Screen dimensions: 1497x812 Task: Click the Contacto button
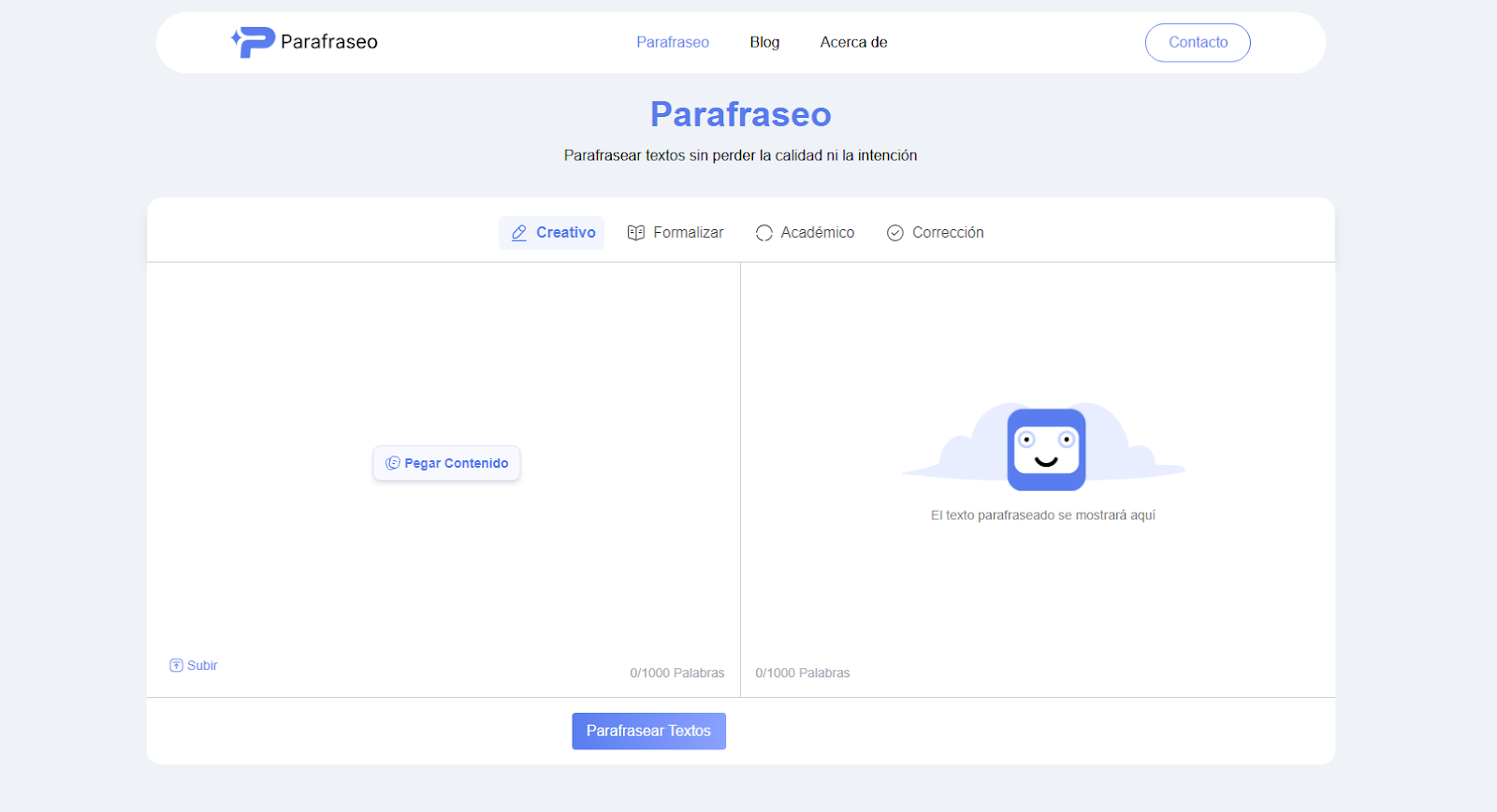coord(1198,42)
